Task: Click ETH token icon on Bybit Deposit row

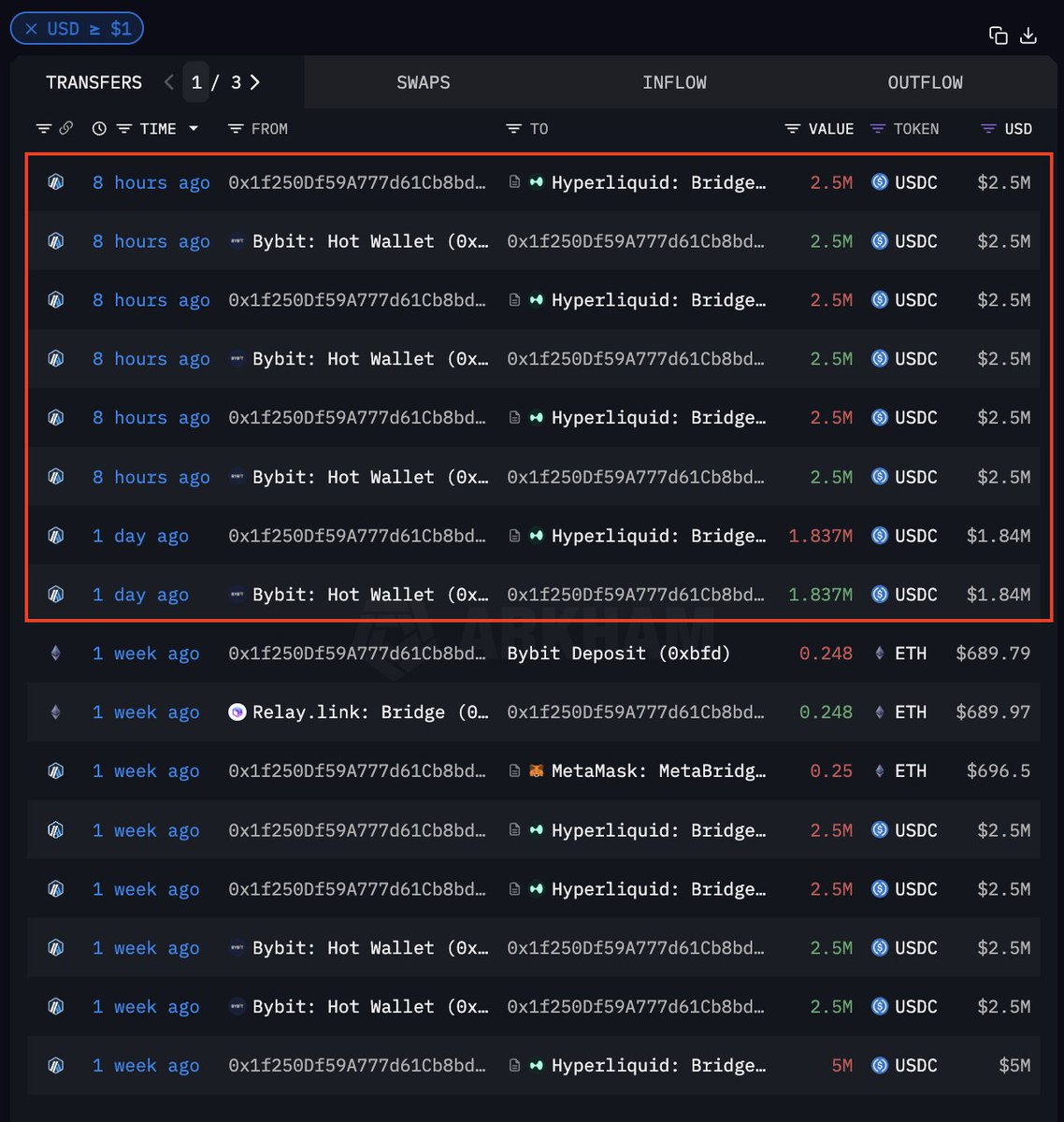Action: pyautogui.click(x=879, y=654)
